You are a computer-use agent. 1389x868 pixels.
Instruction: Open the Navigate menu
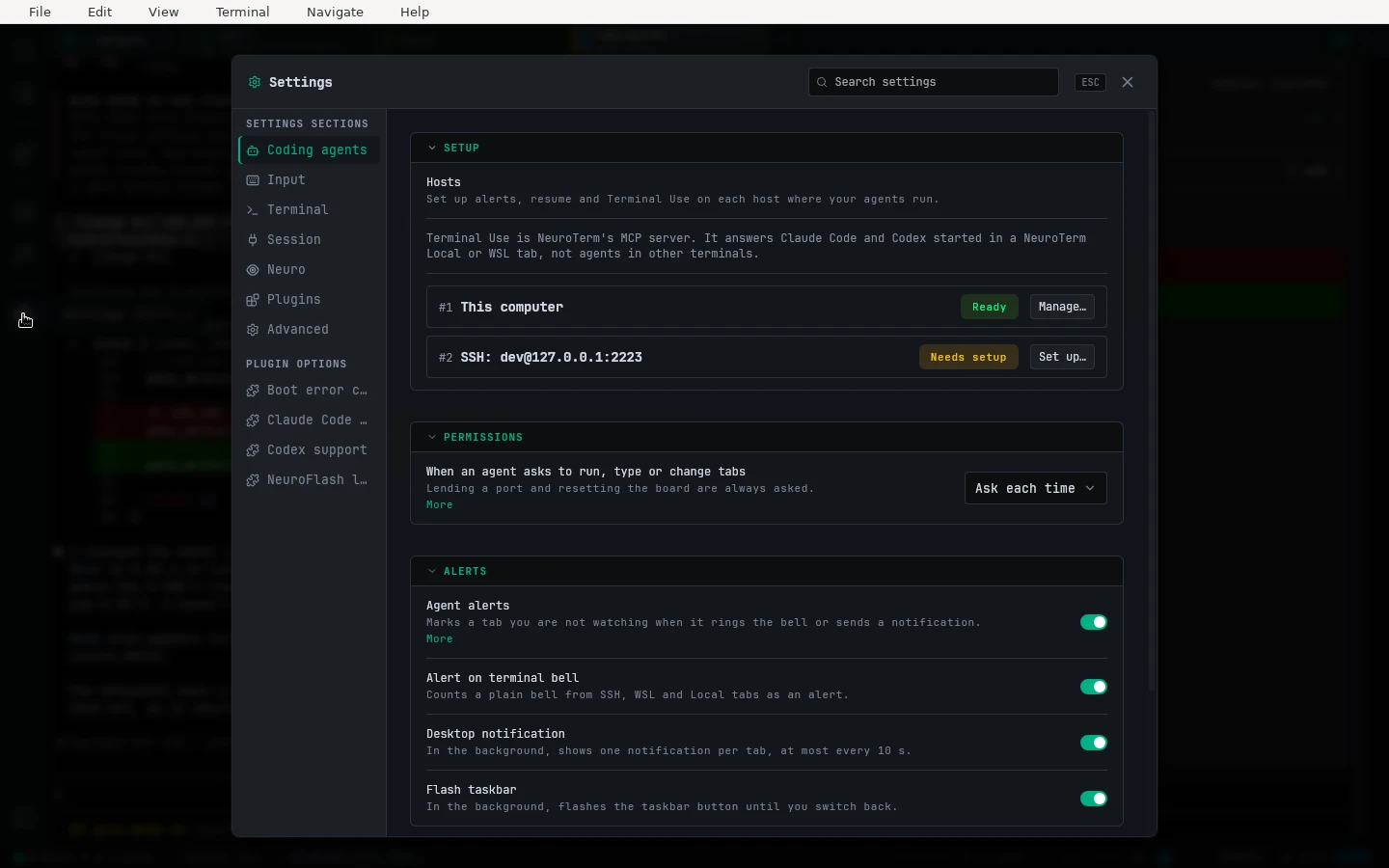[x=335, y=12]
